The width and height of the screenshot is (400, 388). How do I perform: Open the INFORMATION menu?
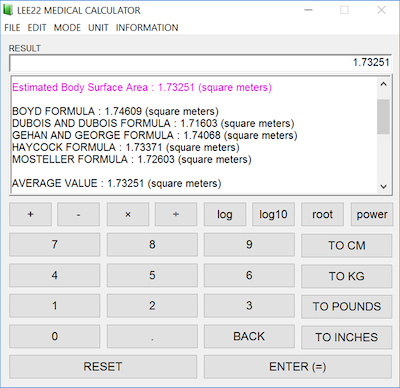tap(147, 28)
